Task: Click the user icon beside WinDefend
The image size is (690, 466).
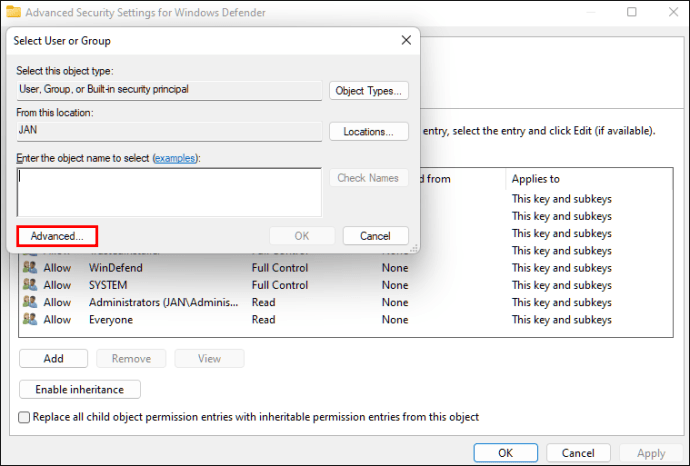Action: tap(28, 268)
